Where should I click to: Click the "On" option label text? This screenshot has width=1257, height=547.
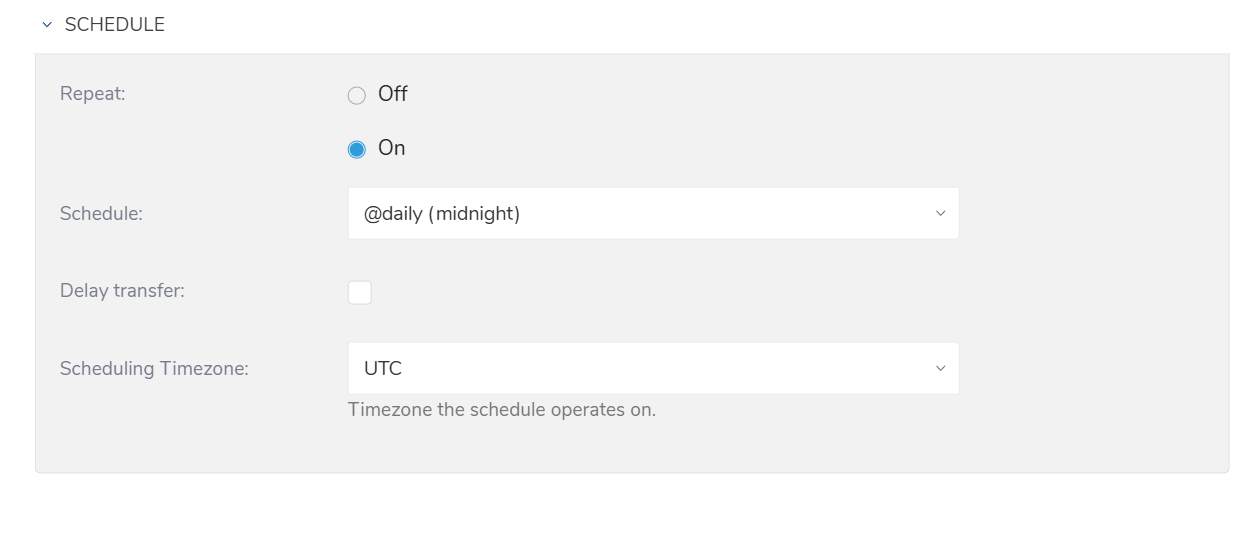pyautogui.click(x=392, y=148)
